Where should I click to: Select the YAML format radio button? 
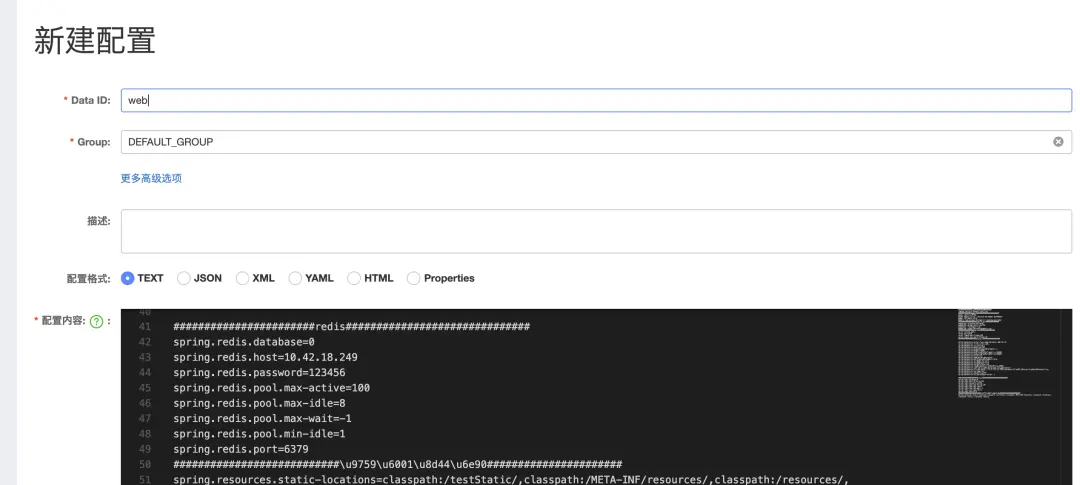coord(295,278)
